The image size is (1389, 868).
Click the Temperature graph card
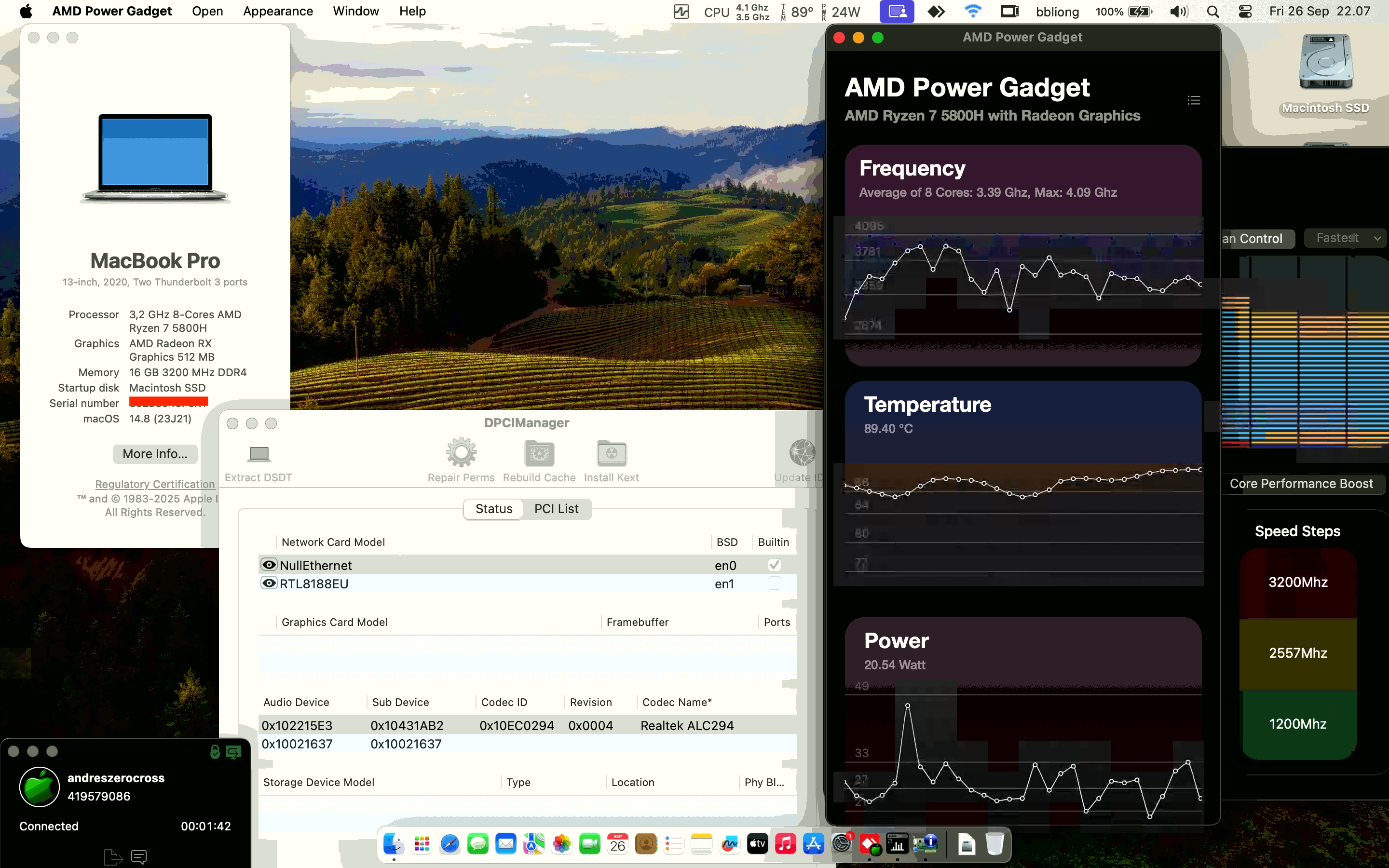pyautogui.click(x=1023, y=483)
